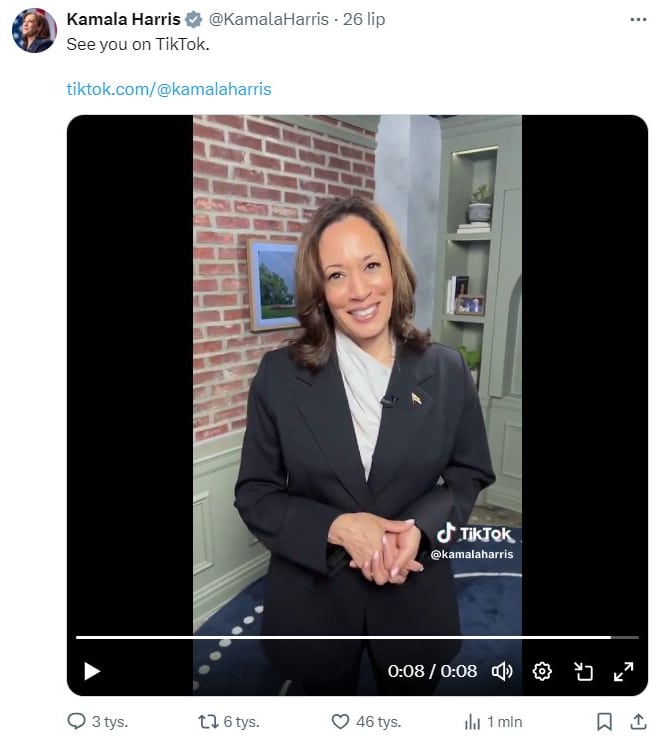Bookmark this post
The height and width of the screenshot is (746, 656).
pos(604,721)
